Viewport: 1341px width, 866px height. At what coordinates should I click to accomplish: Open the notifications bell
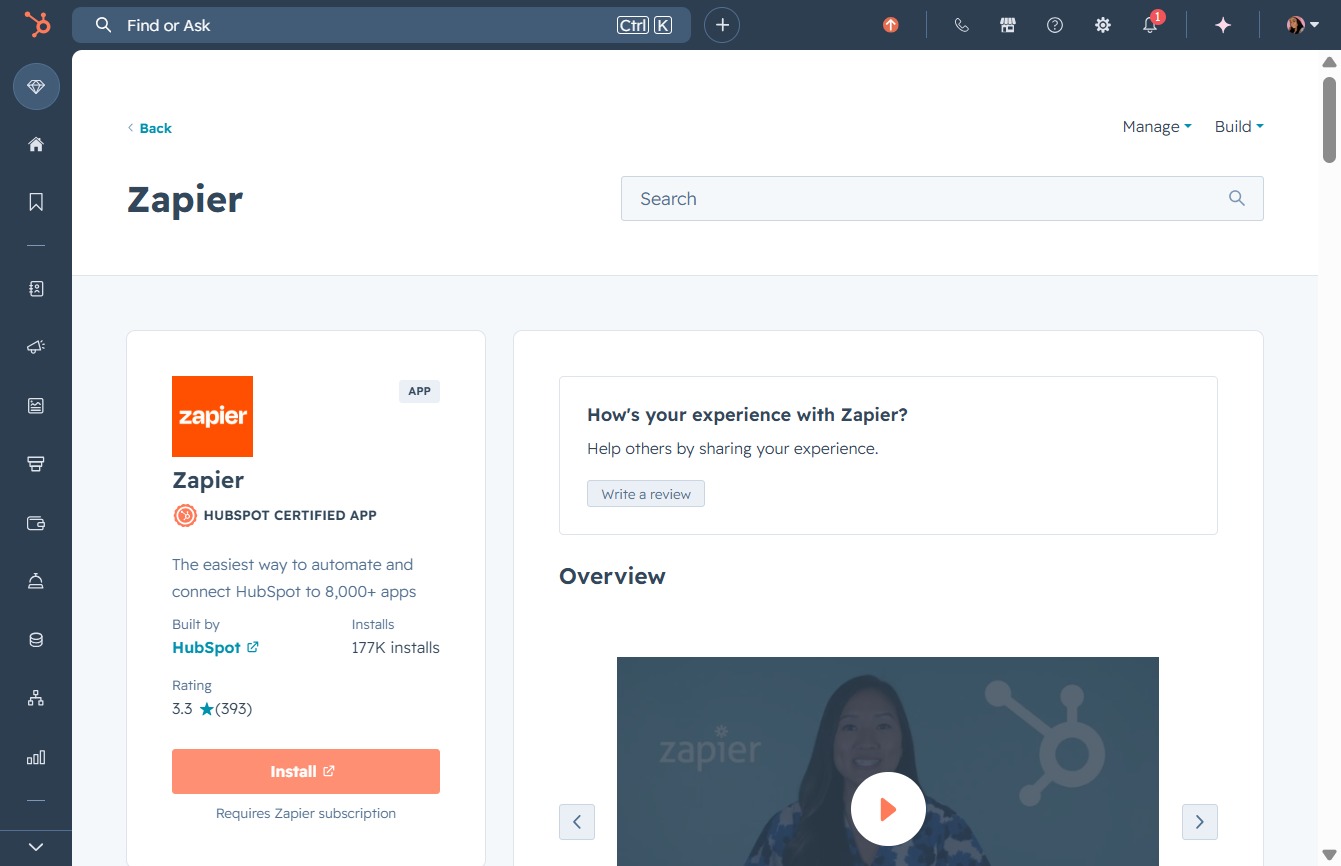(1150, 25)
